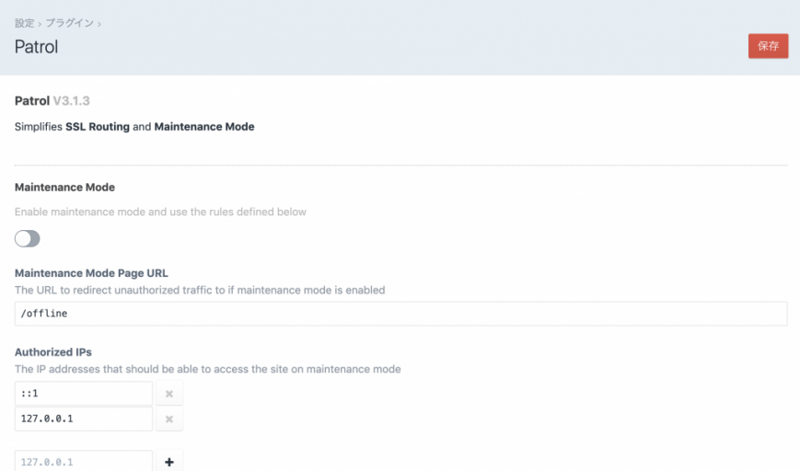This screenshot has height=471, width=800.
Task: Remove the ::1 authorized IP entry
Action: (x=169, y=394)
